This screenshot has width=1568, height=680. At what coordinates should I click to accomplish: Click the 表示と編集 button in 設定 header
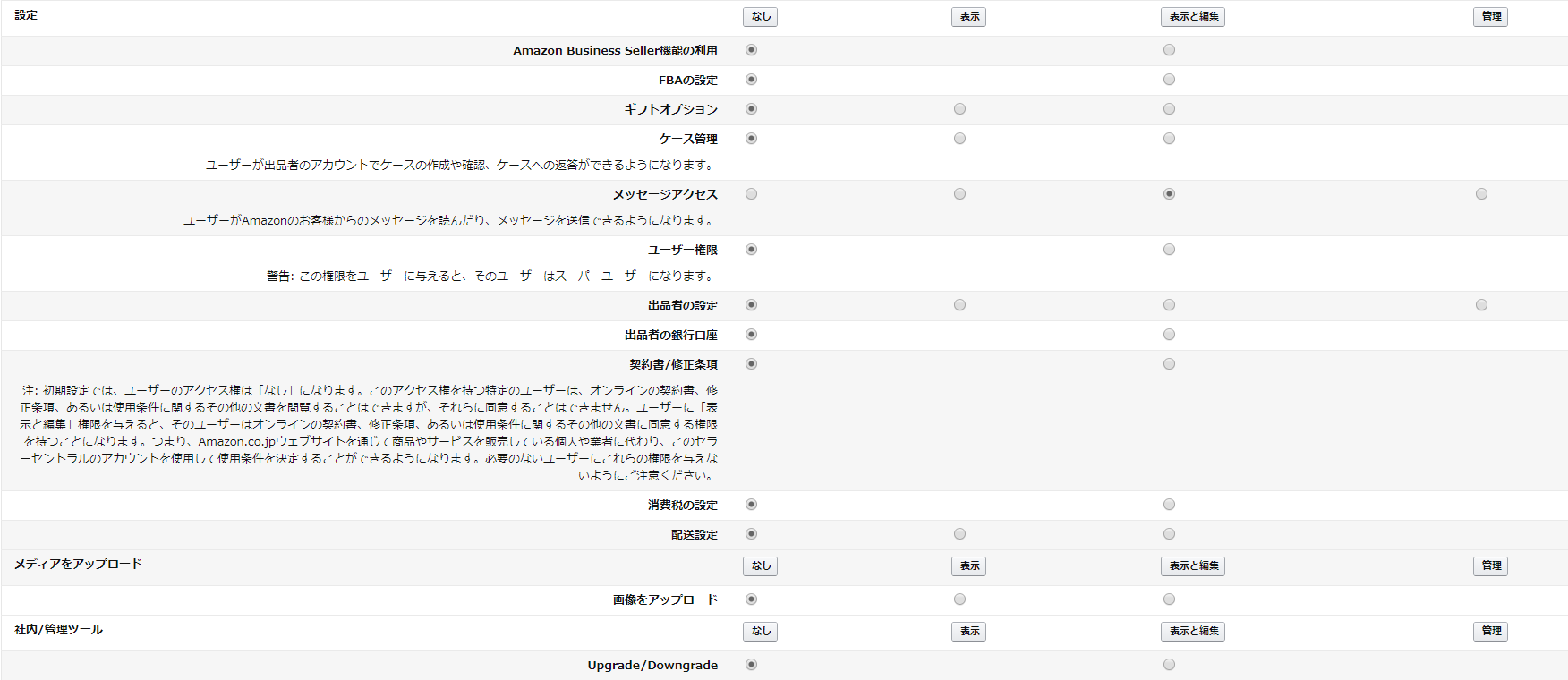[1192, 17]
